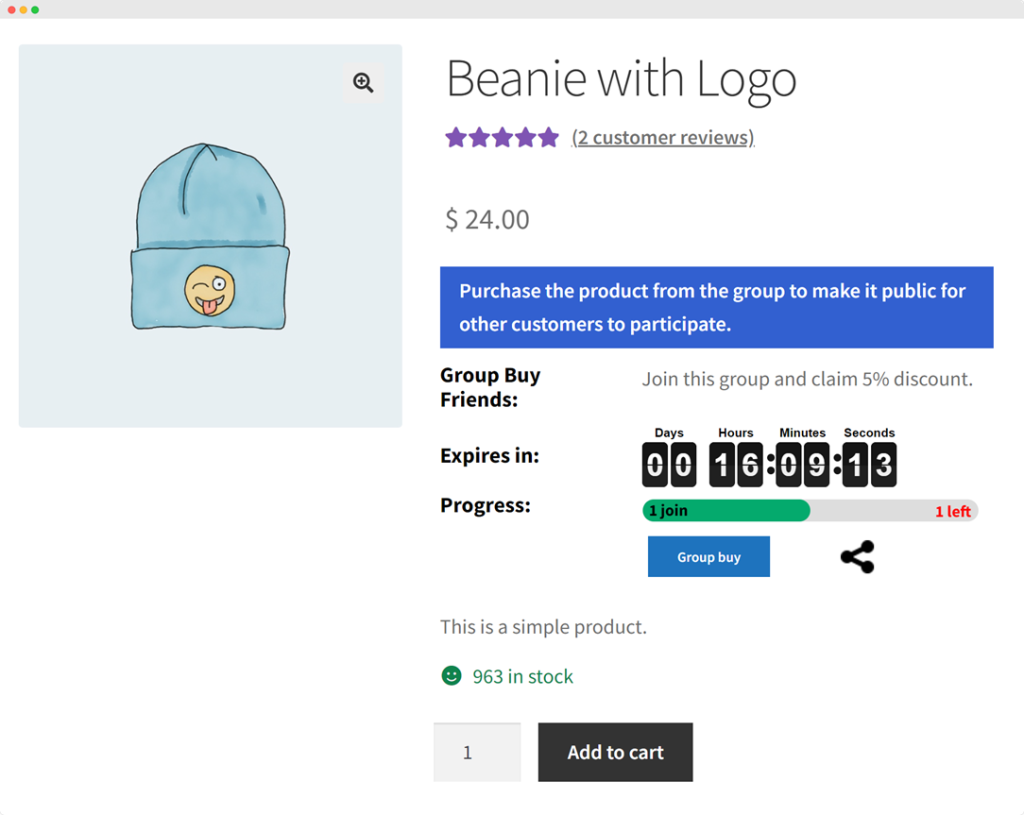Click the countdown timer hours digits
1024x815 pixels.
click(x=735, y=465)
